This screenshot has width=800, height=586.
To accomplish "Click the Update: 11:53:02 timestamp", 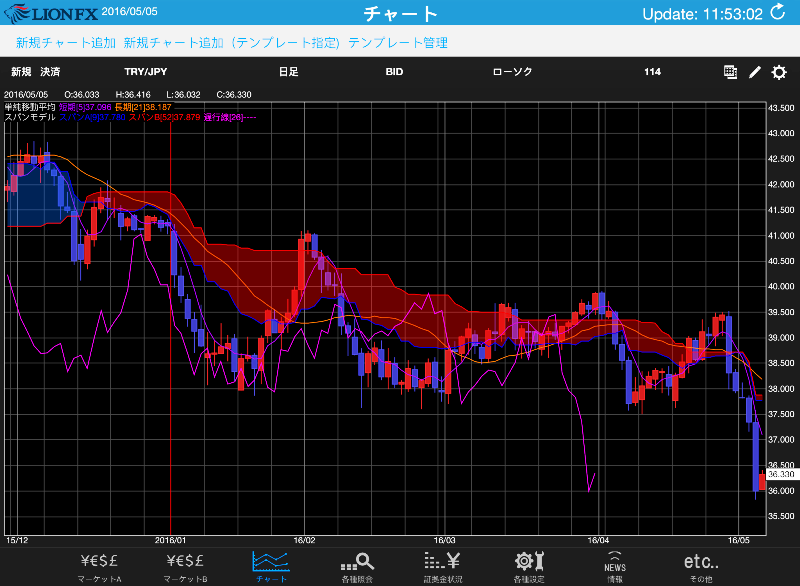I will click(x=703, y=14).
